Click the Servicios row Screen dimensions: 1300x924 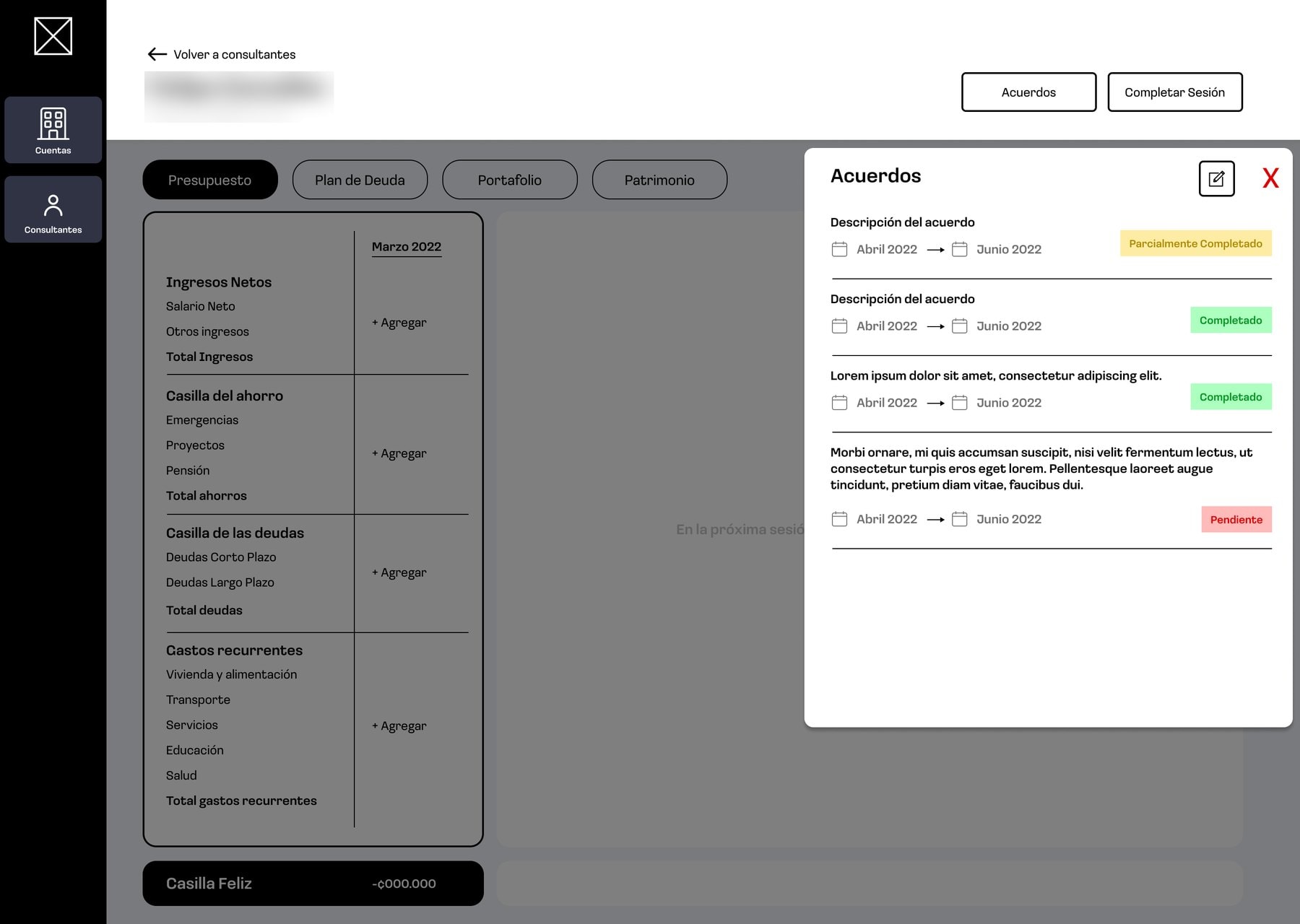click(192, 725)
